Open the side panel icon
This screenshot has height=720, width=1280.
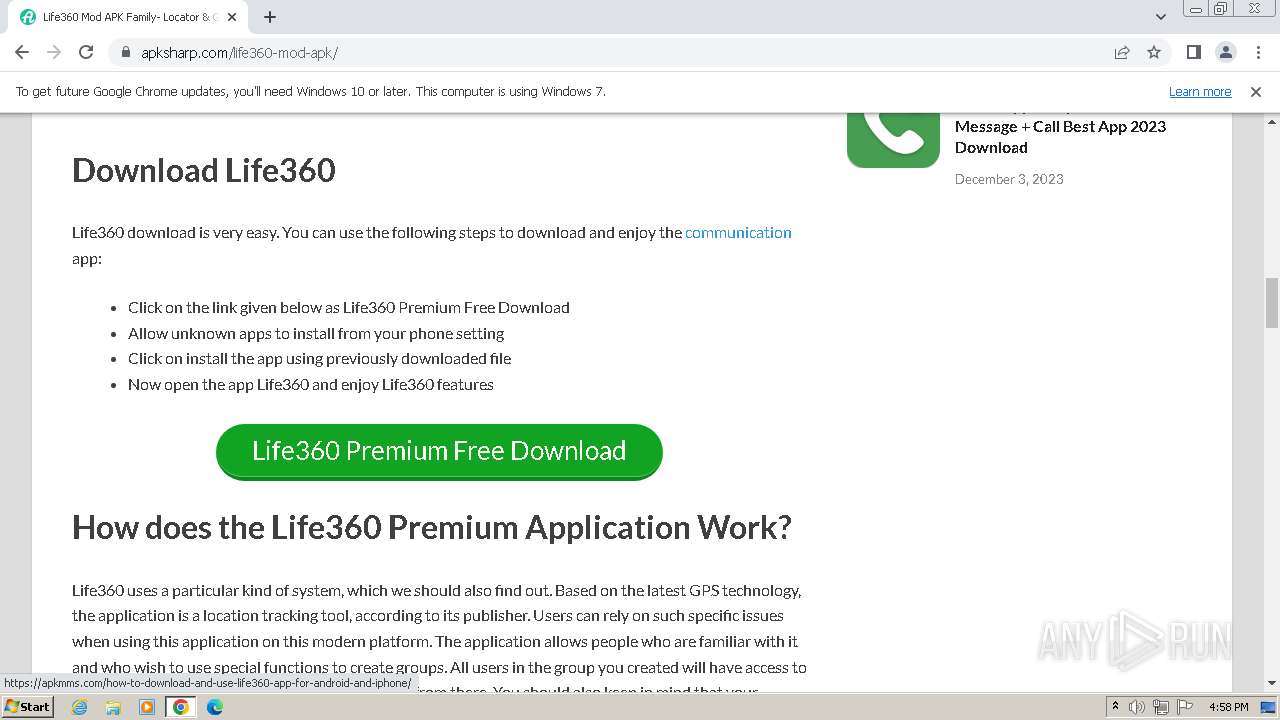[1193, 52]
